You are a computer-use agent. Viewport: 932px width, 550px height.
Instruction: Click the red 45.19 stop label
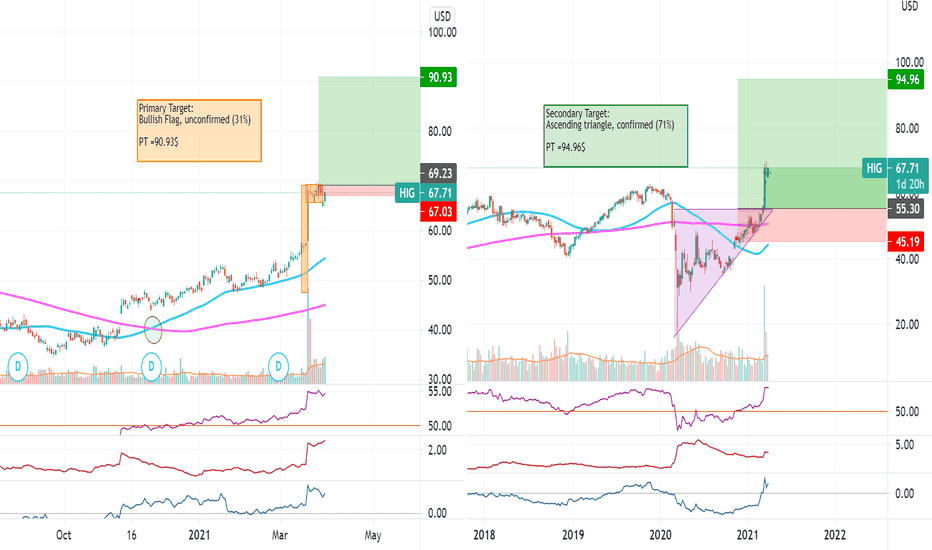click(x=906, y=241)
